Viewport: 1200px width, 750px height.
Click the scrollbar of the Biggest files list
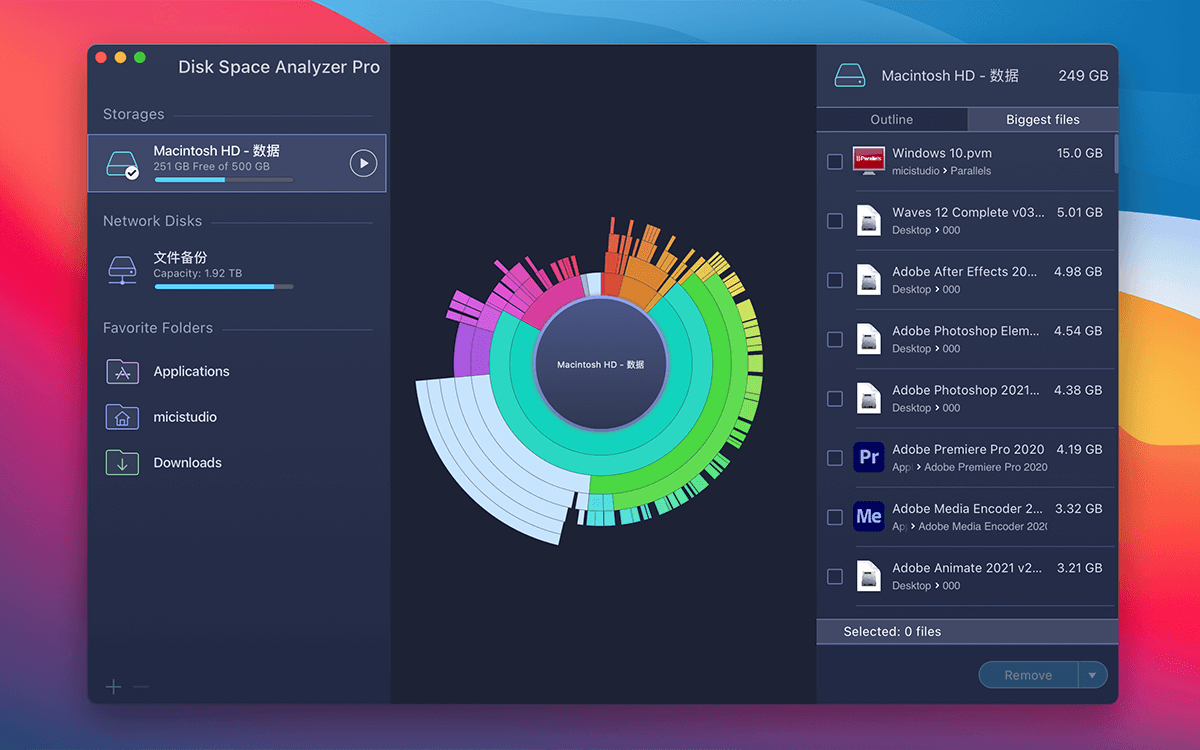point(1115,154)
